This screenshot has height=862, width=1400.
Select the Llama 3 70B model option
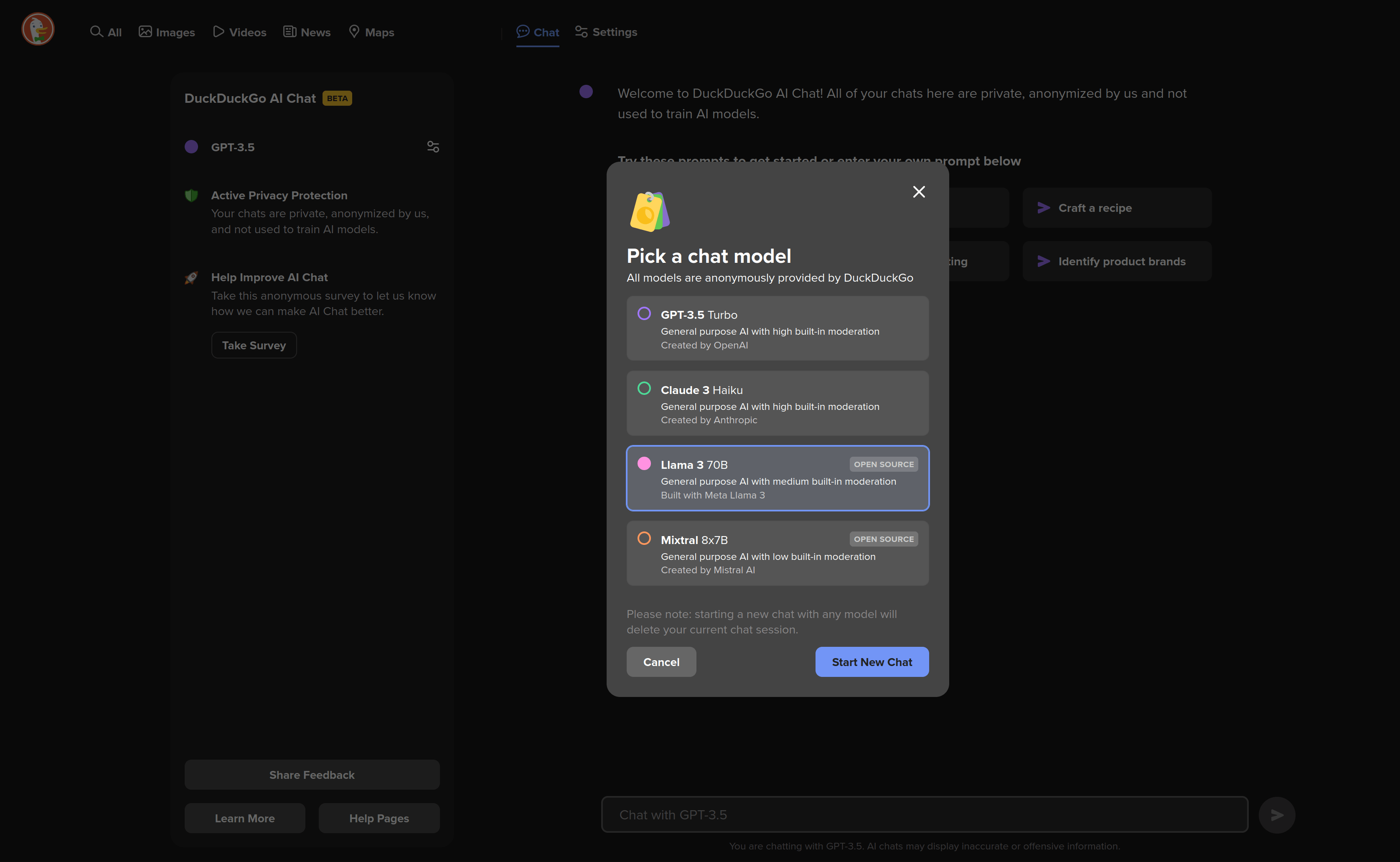tap(777, 478)
